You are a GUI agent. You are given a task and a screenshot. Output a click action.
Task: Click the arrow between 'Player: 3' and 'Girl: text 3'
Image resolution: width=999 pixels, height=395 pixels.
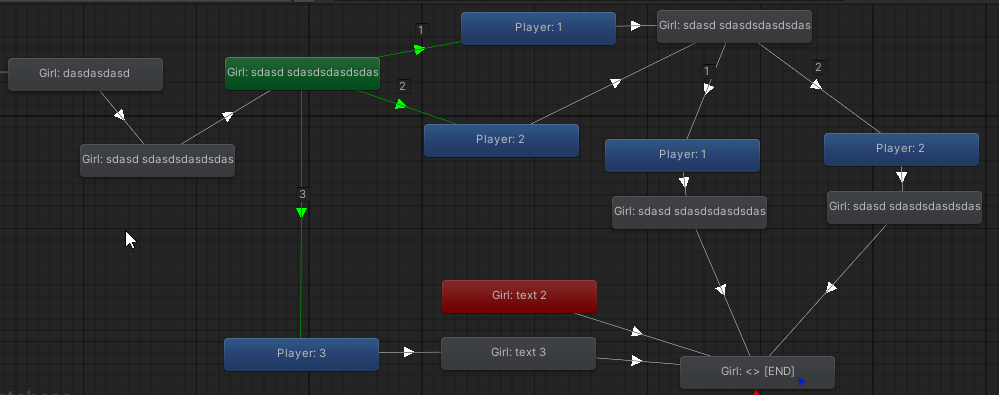pos(409,352)
